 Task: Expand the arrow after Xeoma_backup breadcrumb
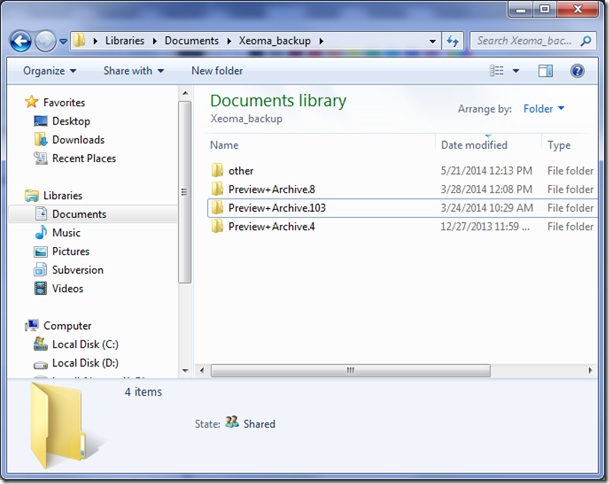click(321, 41)
